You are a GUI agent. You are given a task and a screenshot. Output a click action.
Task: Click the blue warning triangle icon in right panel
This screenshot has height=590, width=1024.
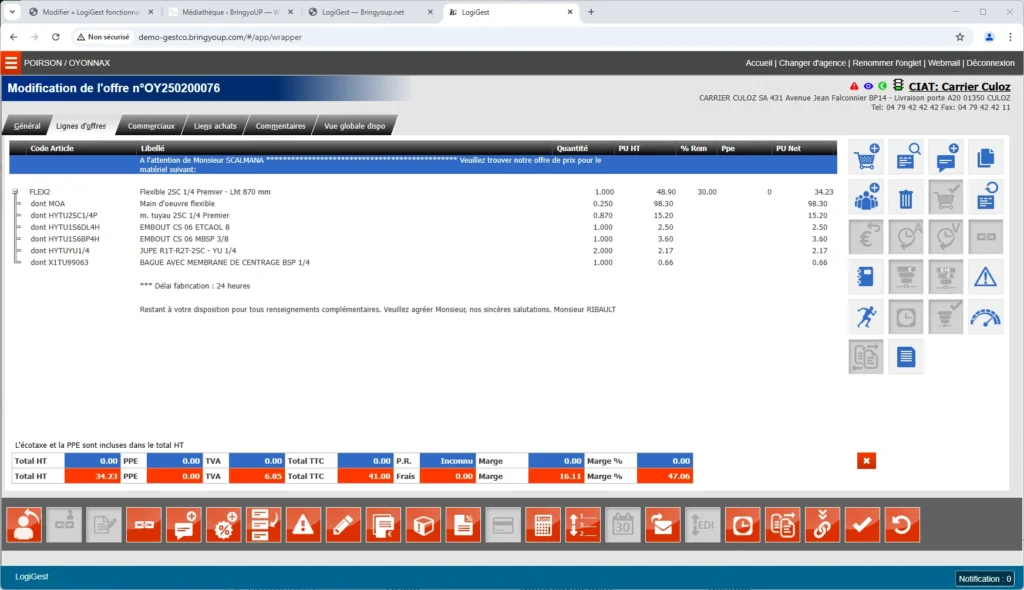click(985, 277)
